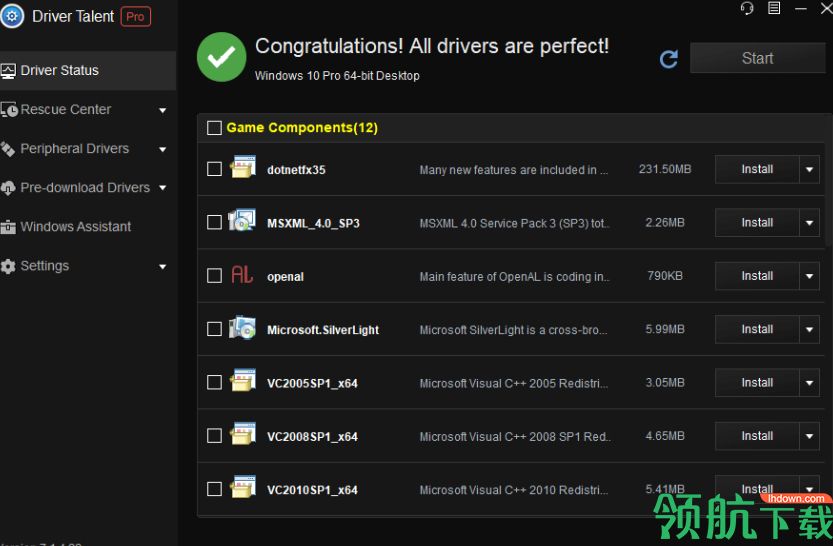Viewport: 833px width, 546px height.
Task: Expand the Peripheral Drivers submenu arrow
Action: [x=163, y=150]
